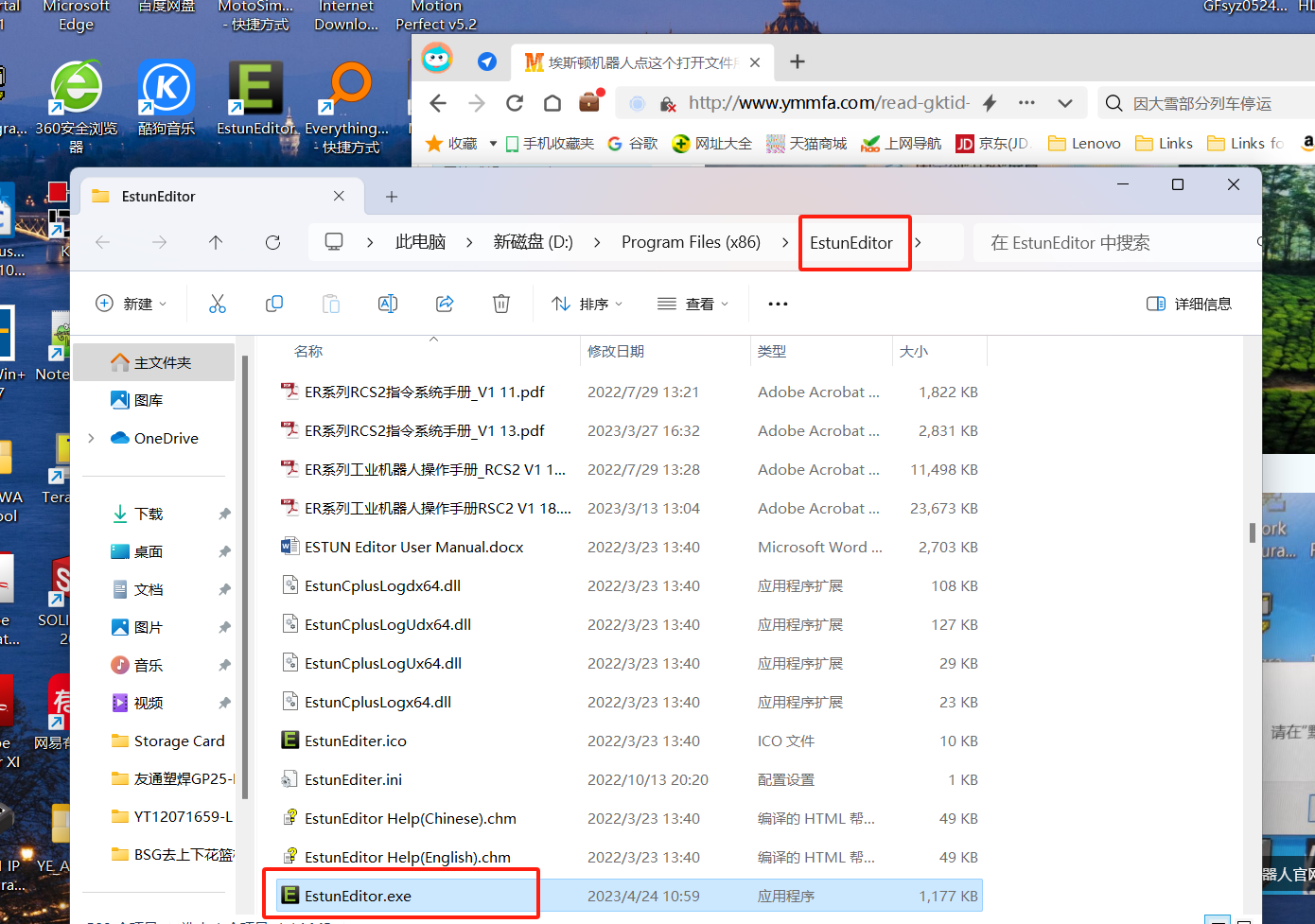Open the 查看 view dropdown
Image resolution: width=1315 pixels, height=924 pixels.
693,304
